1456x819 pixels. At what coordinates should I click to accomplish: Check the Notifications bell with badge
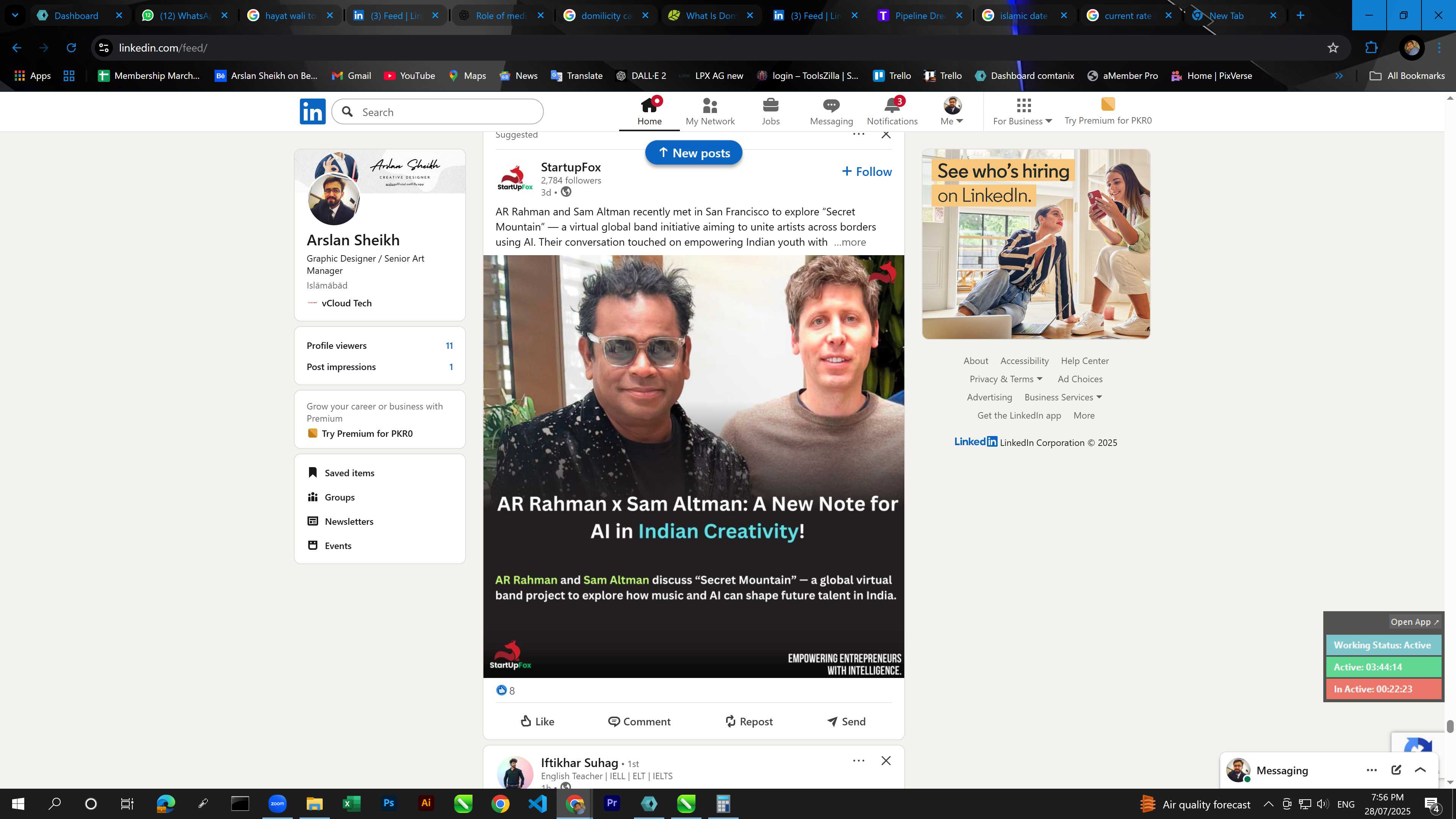click(892, 111)
